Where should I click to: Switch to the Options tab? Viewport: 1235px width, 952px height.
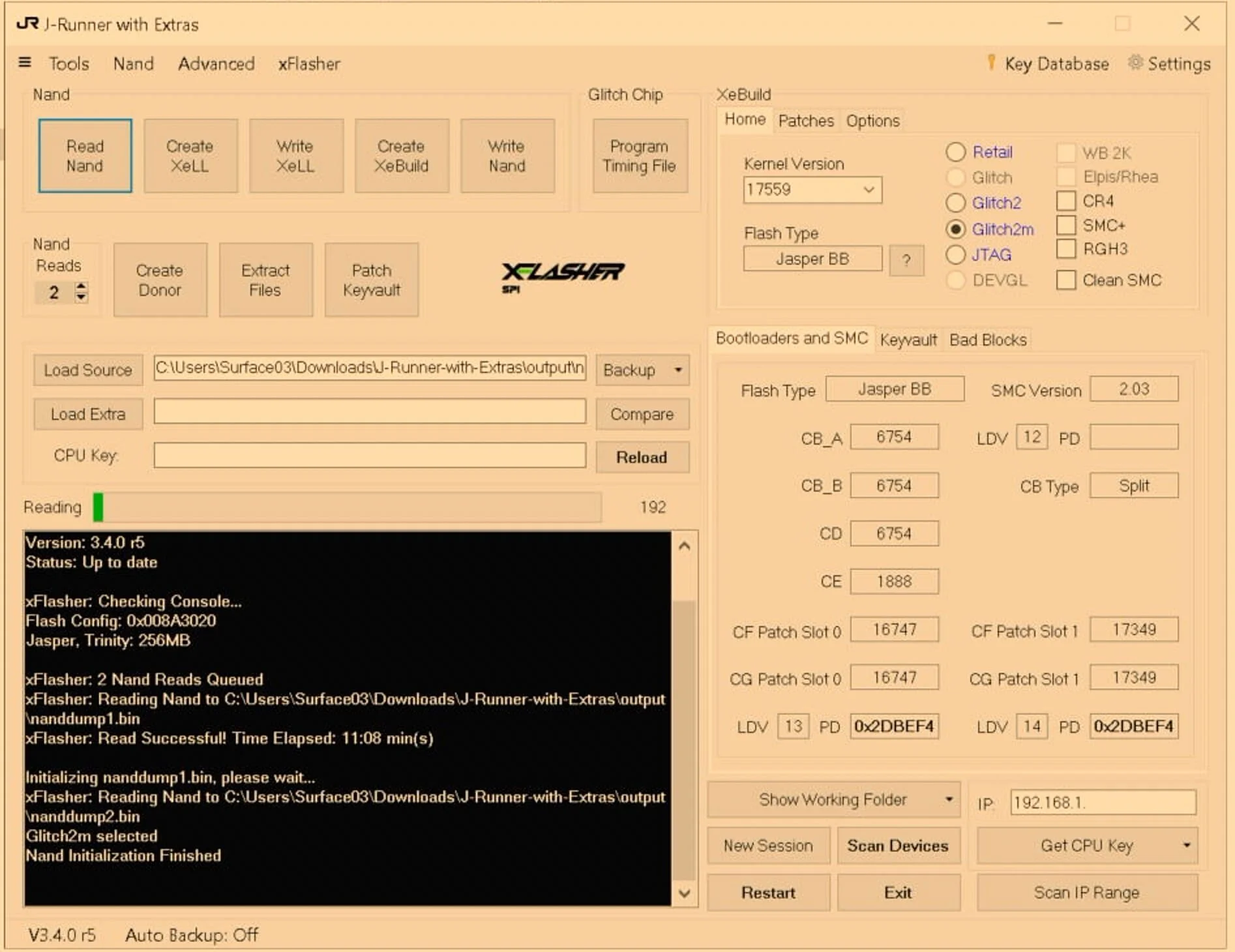pyautogui.click(x=872, y=121)
